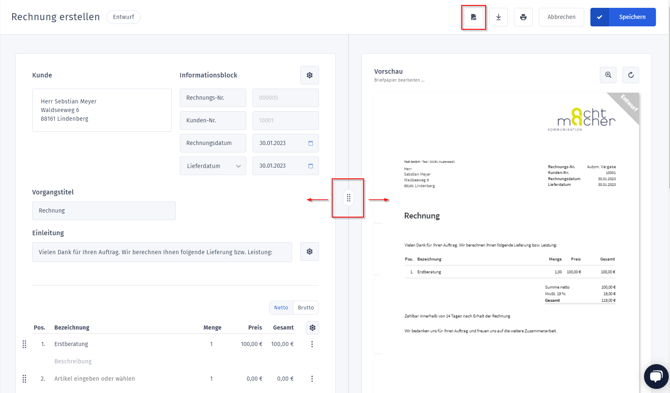
Task: Switch price mode to Brutto
Action: click(306, 308)
